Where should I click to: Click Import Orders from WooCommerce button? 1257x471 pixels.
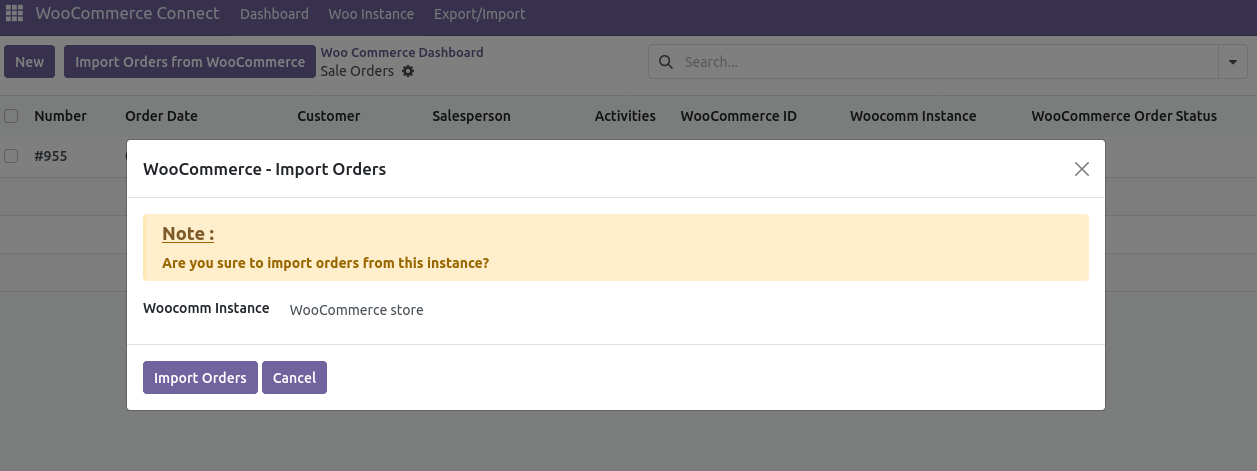pyautogui.click(x=190, y=62)
